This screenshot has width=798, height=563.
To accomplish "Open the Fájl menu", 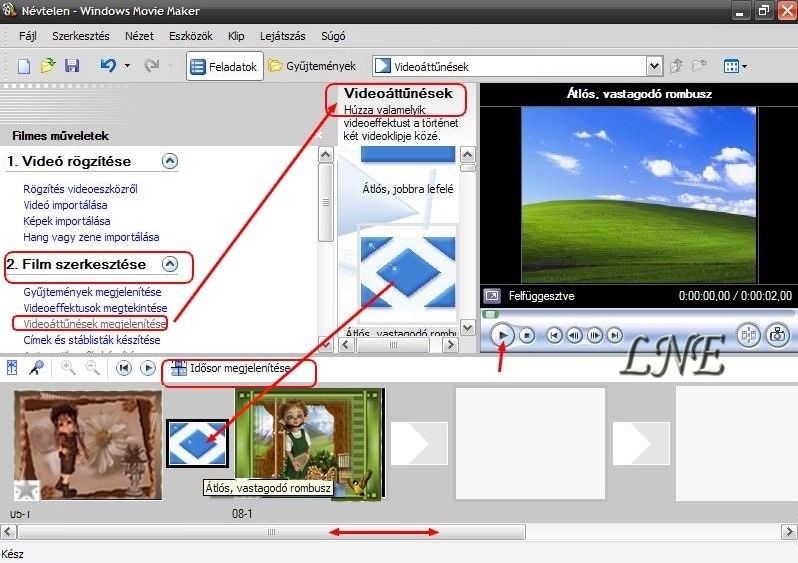I will click(27, 36).
